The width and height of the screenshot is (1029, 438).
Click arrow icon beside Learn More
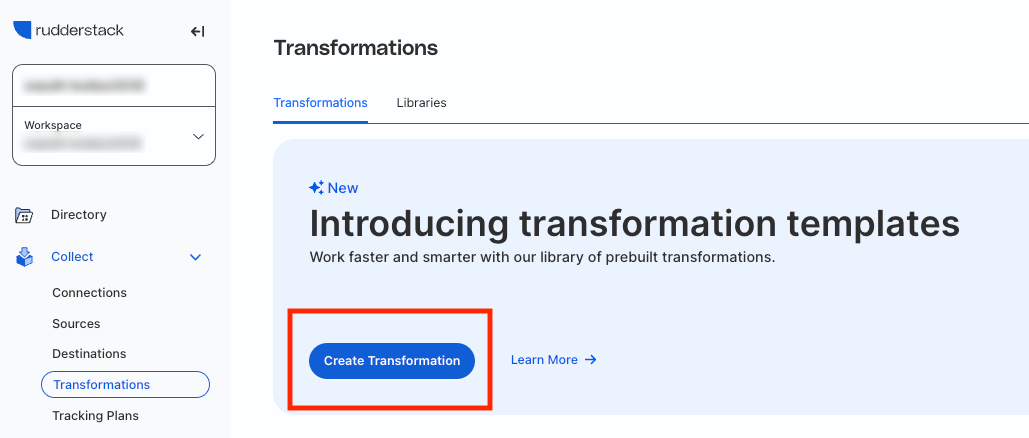pyautogui.click(x=591, y=360)
